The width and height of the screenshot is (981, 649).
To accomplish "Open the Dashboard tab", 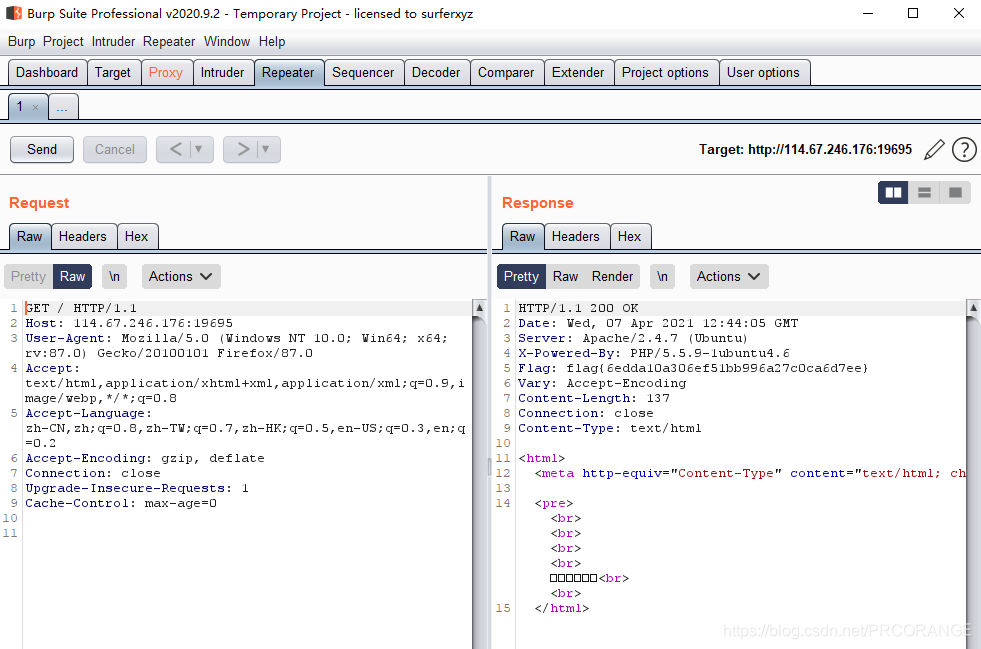I will point(47,73).
